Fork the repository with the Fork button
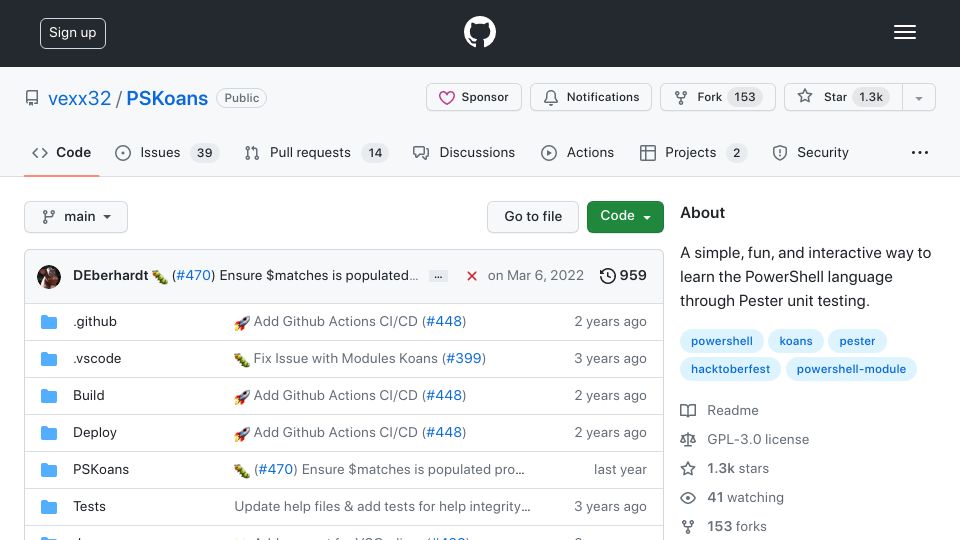Screen dimensions: 960x540 click(x=718, y=97)
